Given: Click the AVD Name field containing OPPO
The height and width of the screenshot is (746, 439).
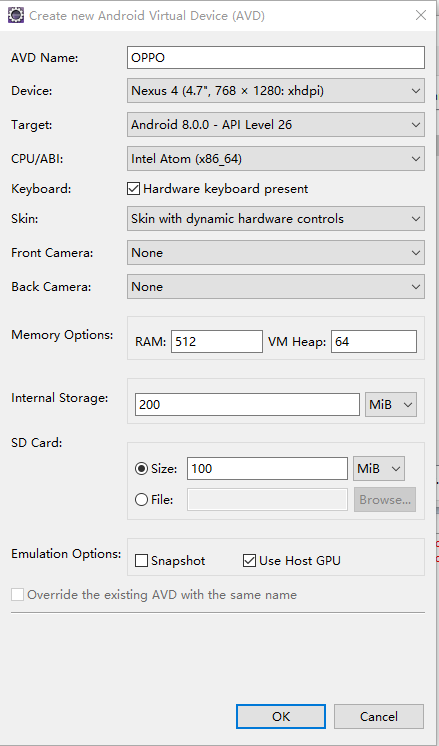Looking at the screenshot, I should click(x=276, y=58).
